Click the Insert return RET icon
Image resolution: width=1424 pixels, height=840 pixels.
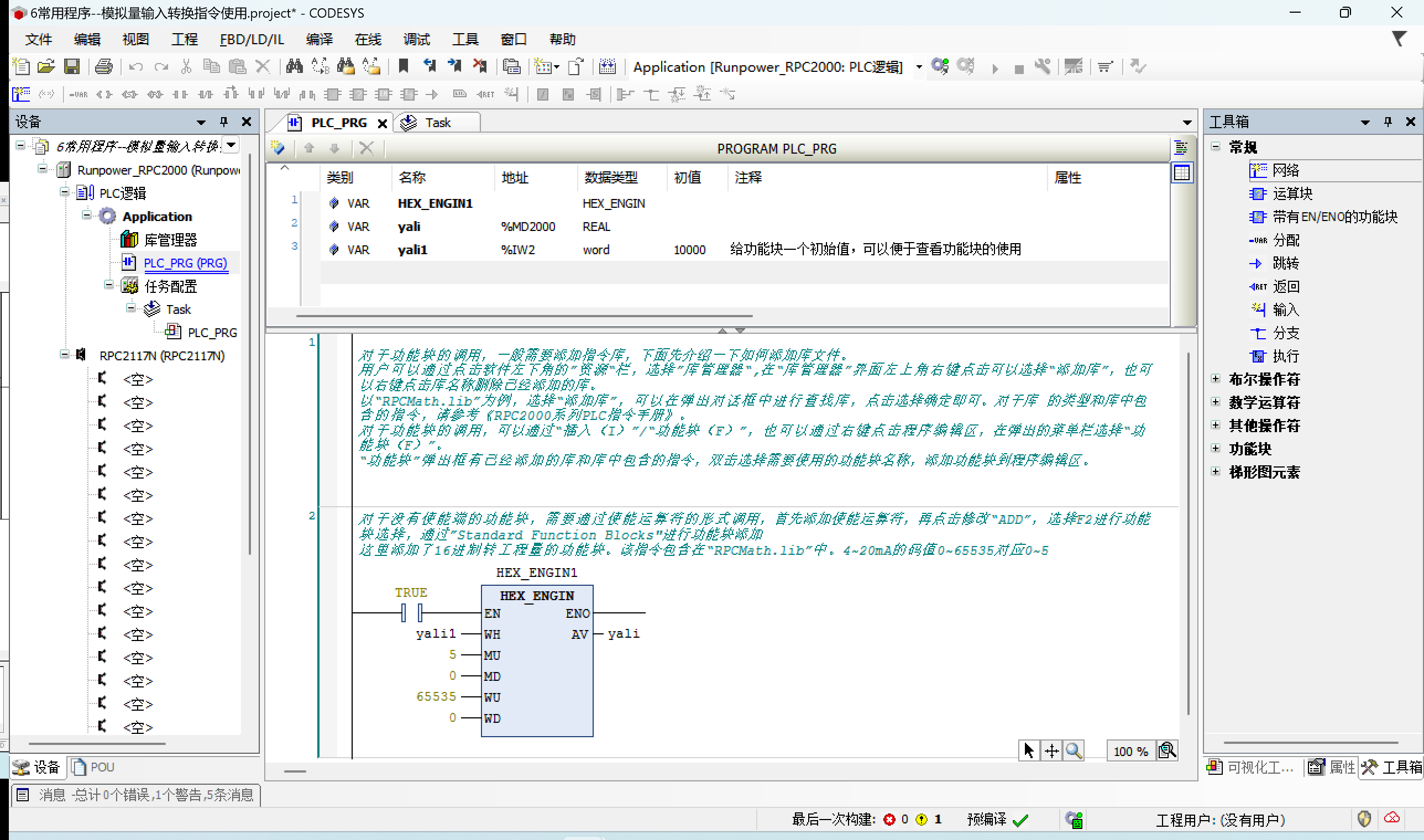coord(485,94)
